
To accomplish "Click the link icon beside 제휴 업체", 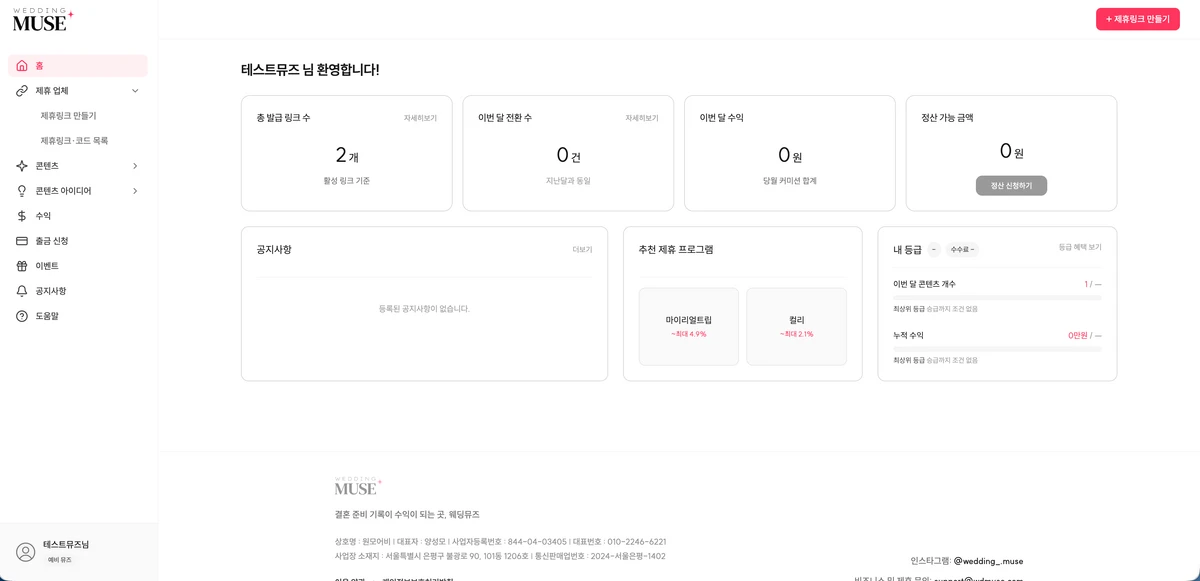I will (22, 91).
